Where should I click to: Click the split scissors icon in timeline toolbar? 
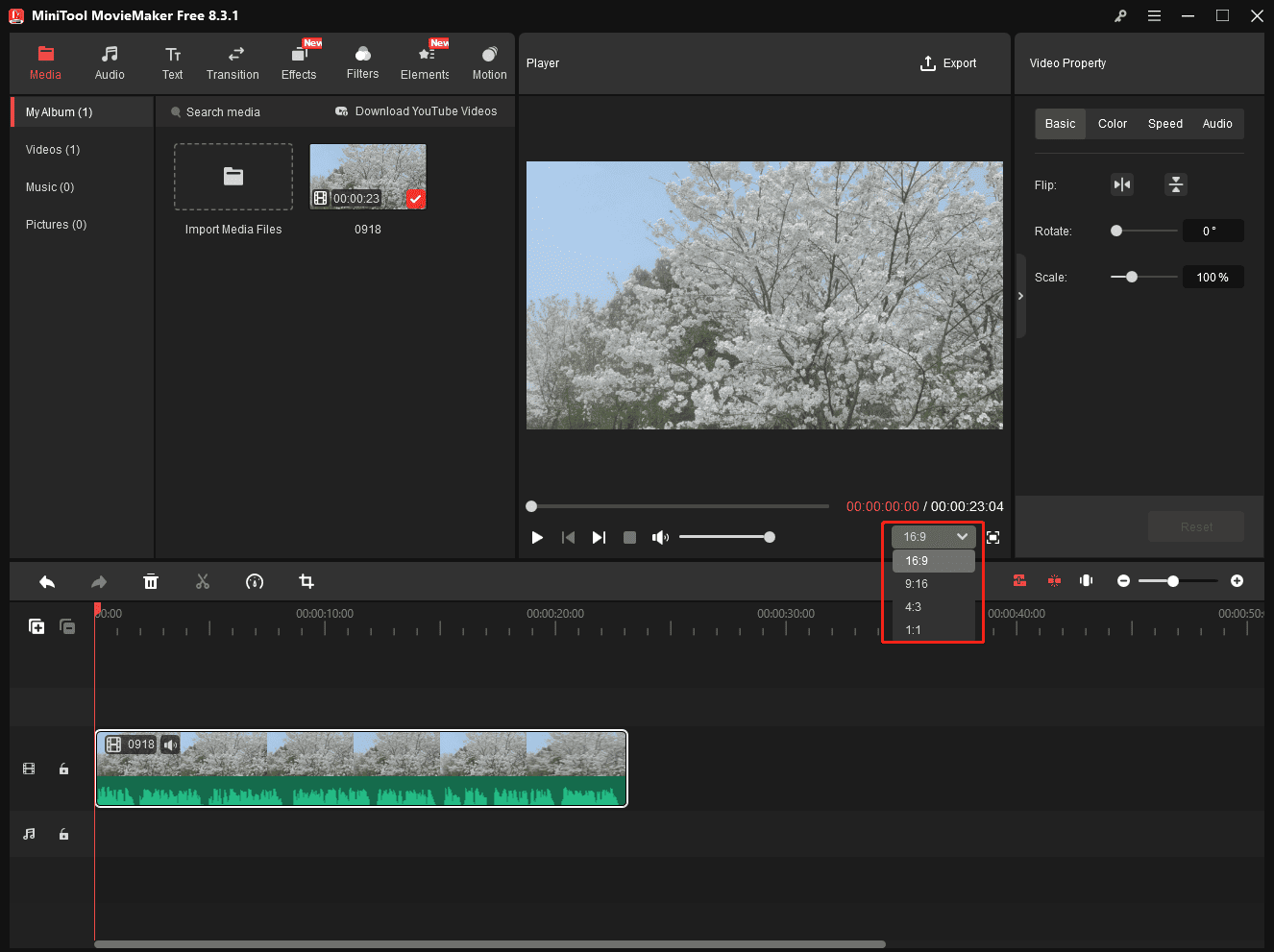click(203, 581)
